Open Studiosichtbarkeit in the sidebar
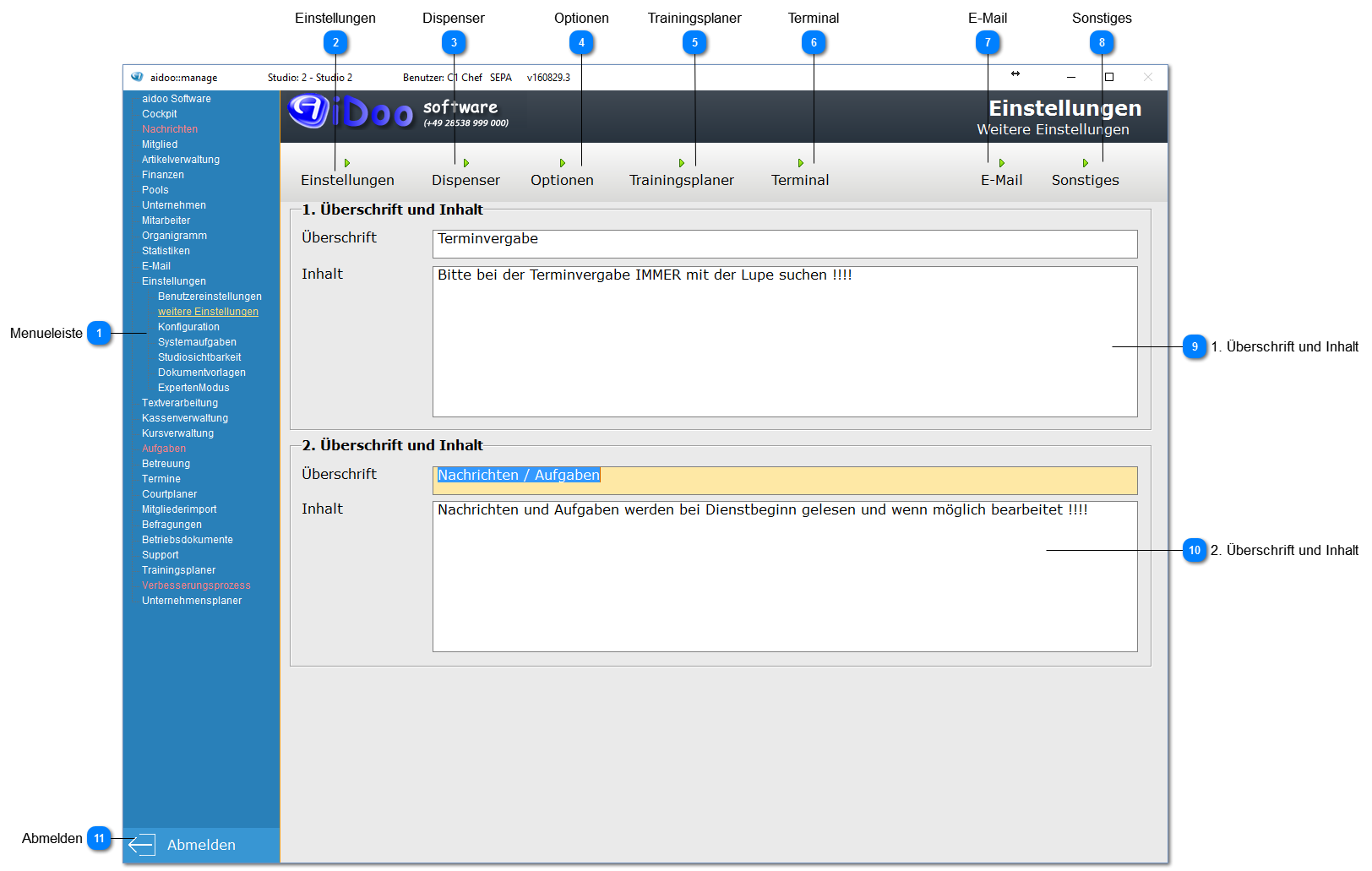This screenshot has height=871, width=1372. pyautogui.click(x=200, y=357)
